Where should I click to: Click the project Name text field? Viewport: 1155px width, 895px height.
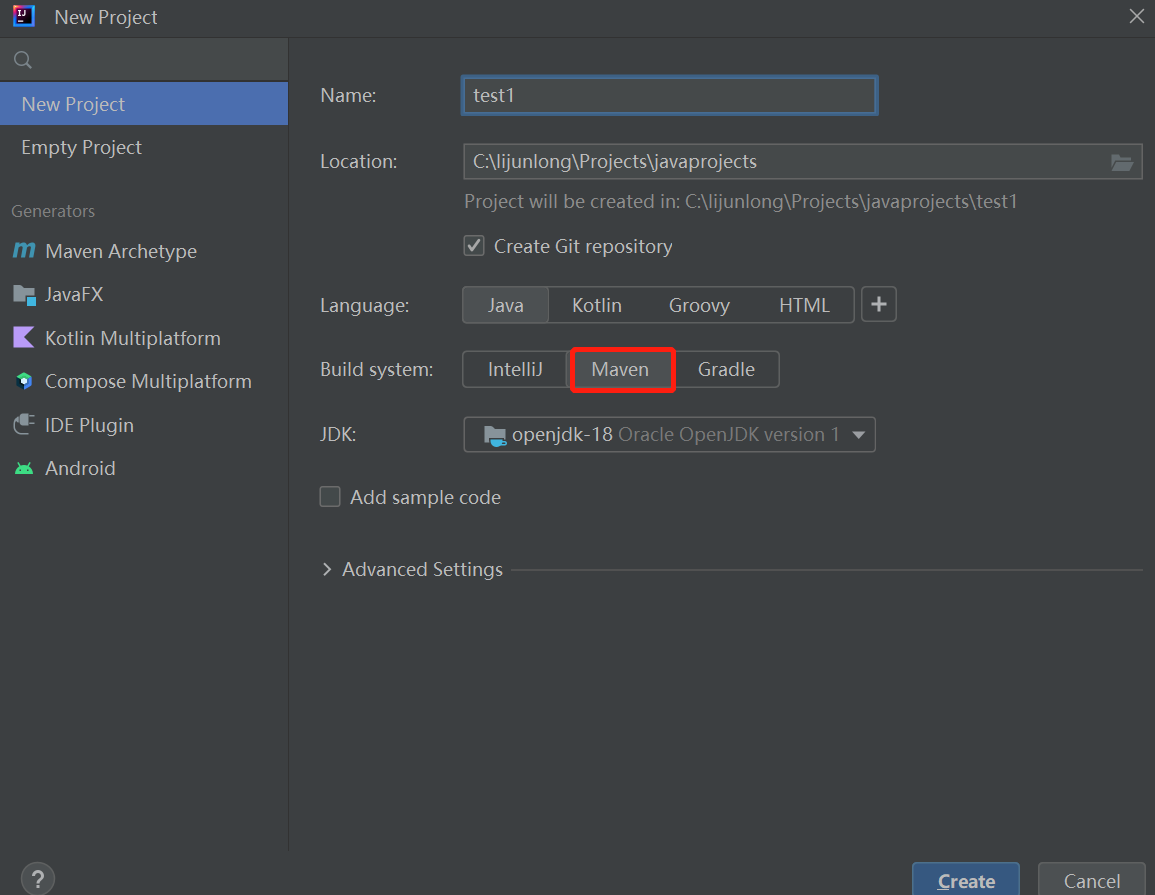tap(669, 96)
